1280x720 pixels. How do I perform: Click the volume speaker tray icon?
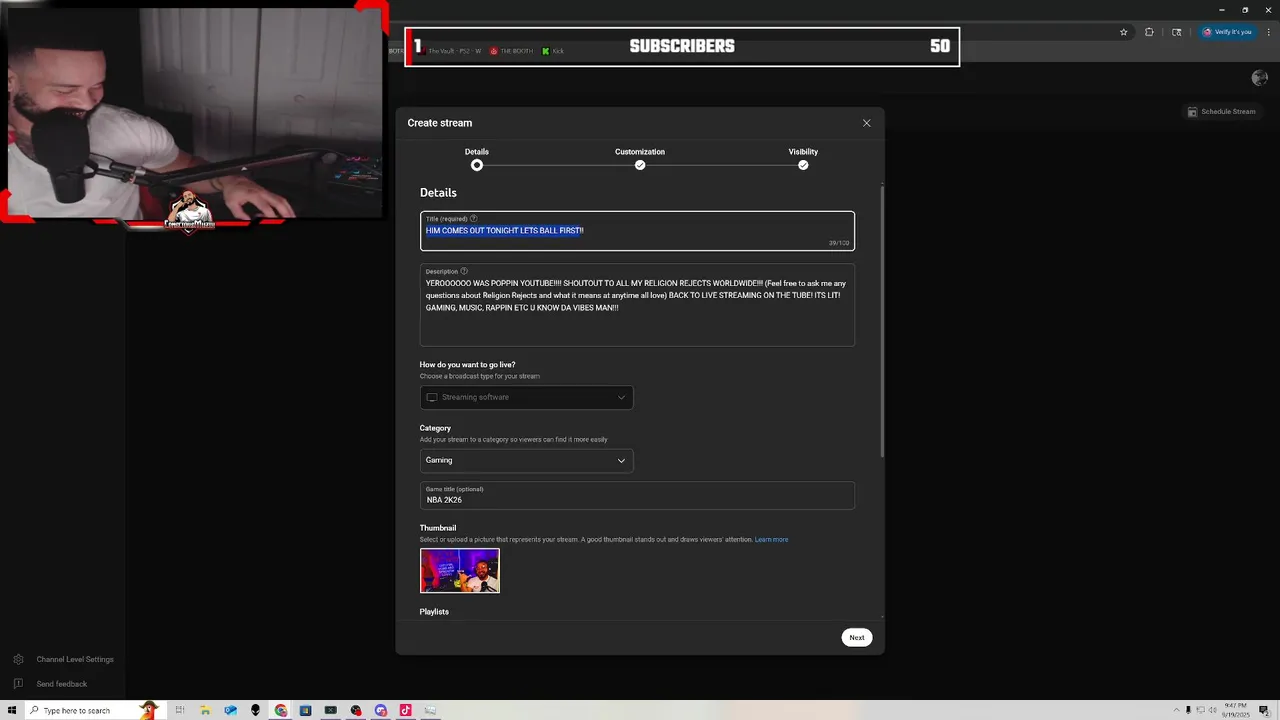coord(1213,710)
